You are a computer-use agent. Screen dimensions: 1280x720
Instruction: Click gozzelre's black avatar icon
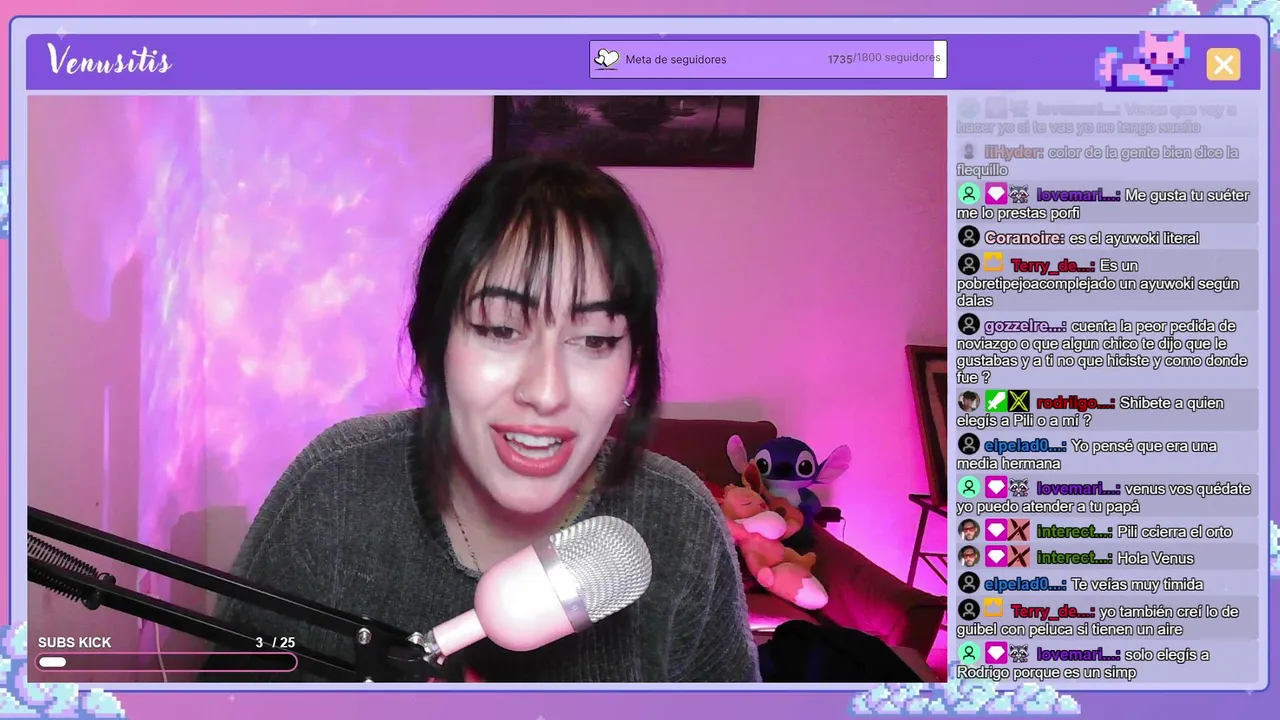pos(968,325)
